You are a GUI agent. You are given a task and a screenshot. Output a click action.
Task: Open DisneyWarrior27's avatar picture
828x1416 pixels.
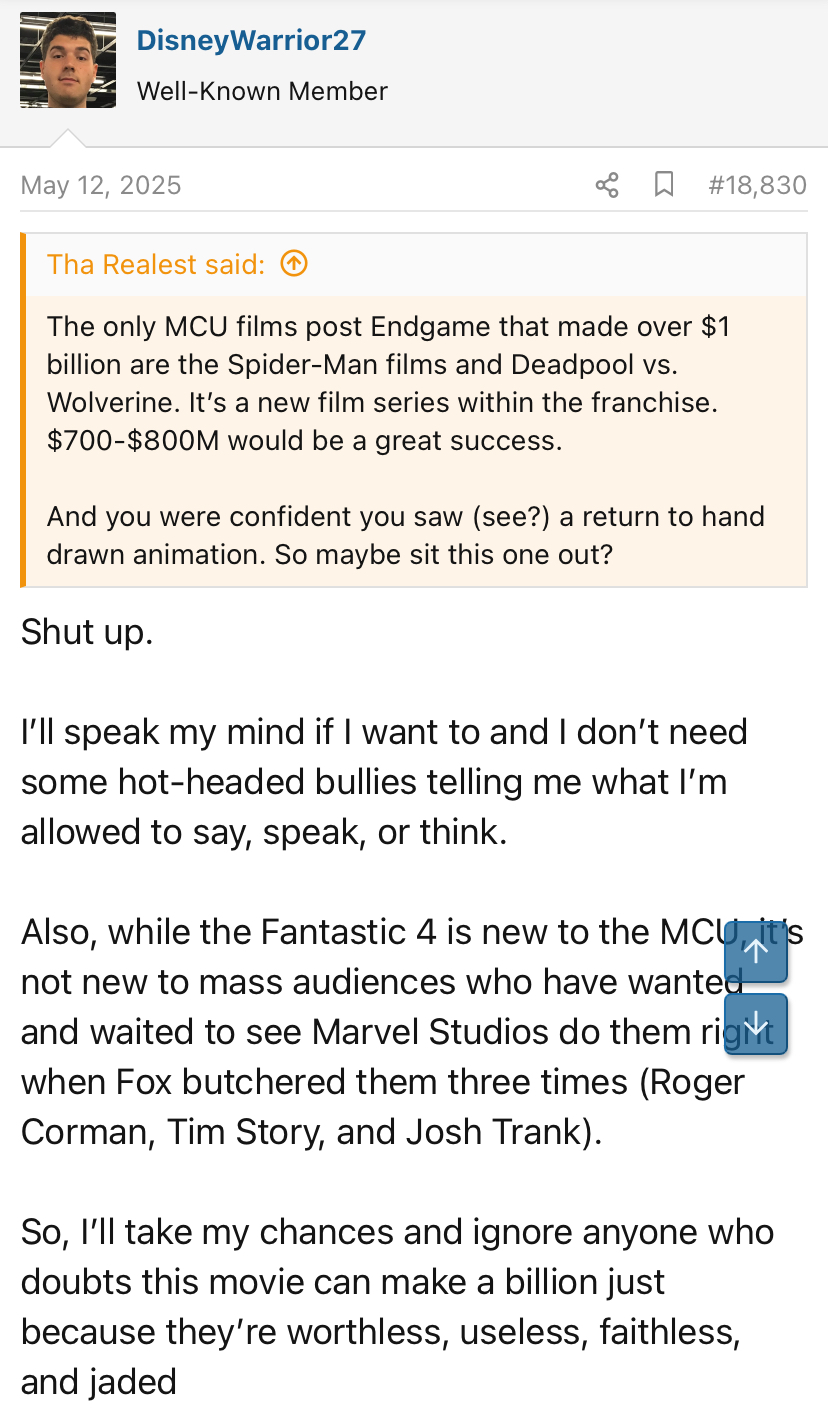click(68, 60)
